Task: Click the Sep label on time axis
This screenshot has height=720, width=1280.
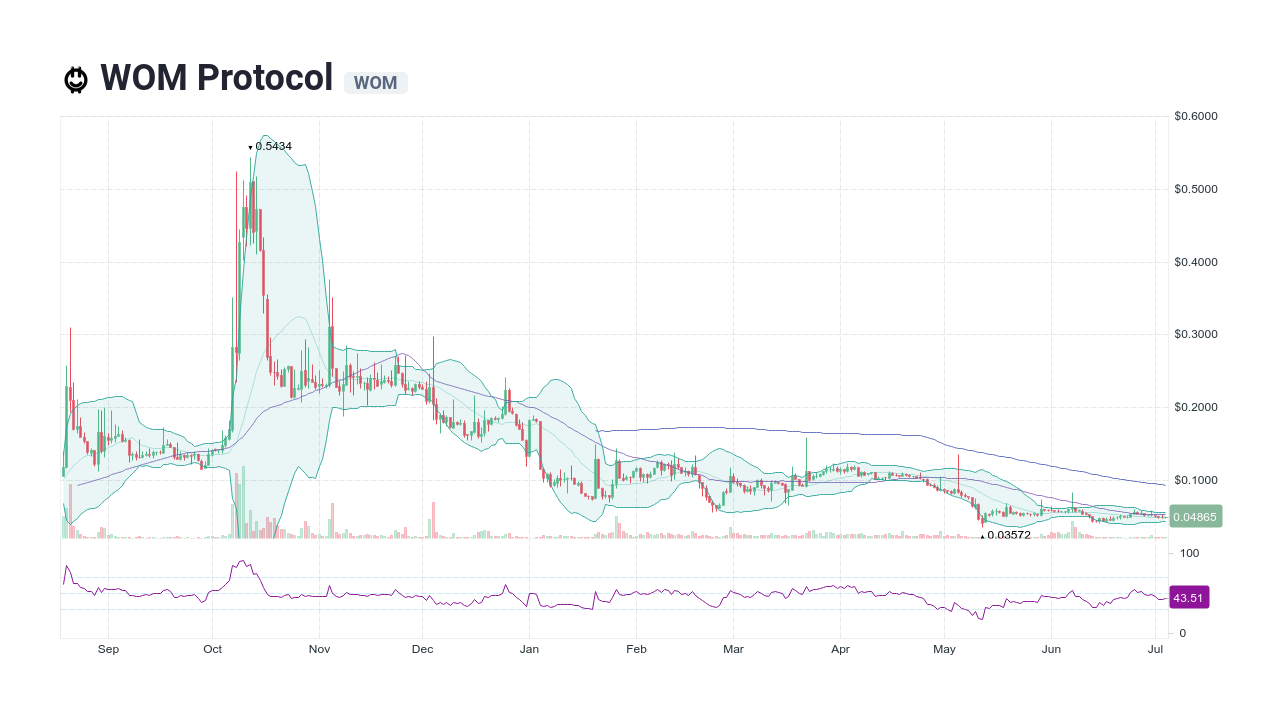Action: click(x=108, y=649)
